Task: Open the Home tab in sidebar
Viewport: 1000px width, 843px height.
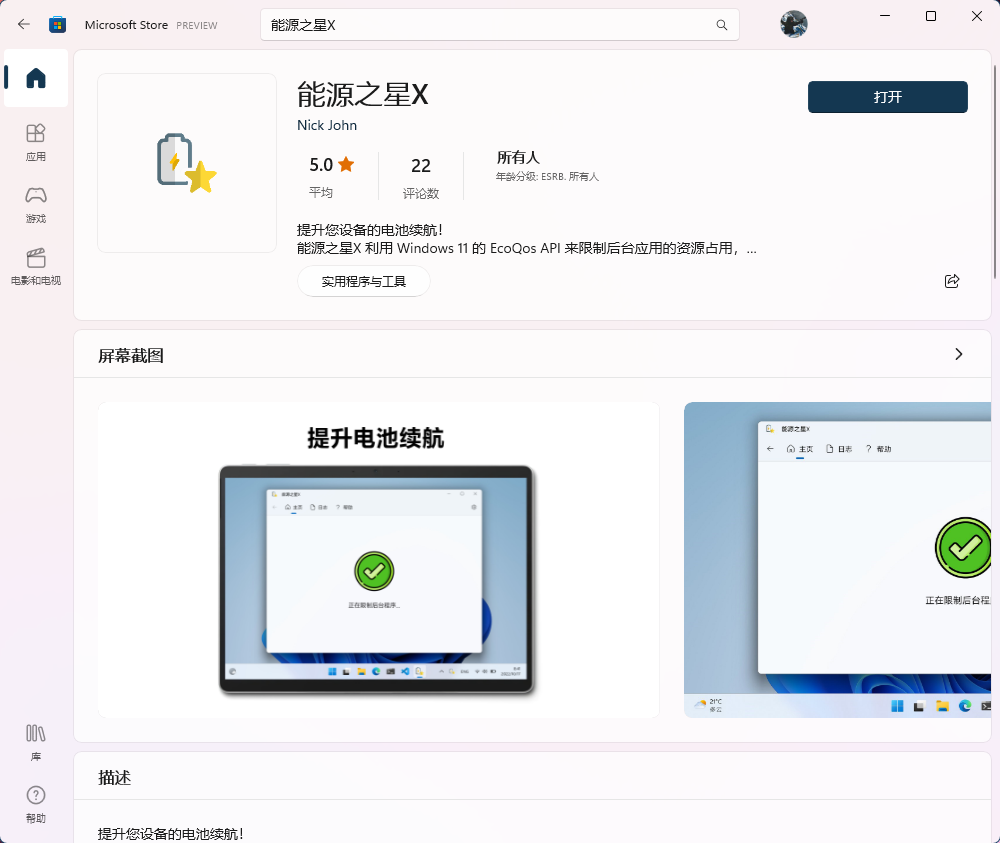Action: [x=36, y=78]
